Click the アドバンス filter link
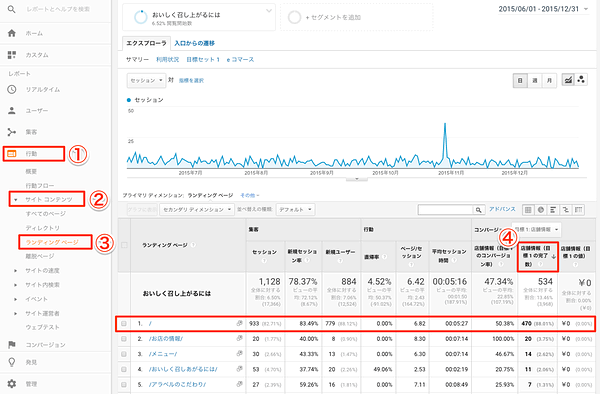600x394 pixels. click(502, 209)
